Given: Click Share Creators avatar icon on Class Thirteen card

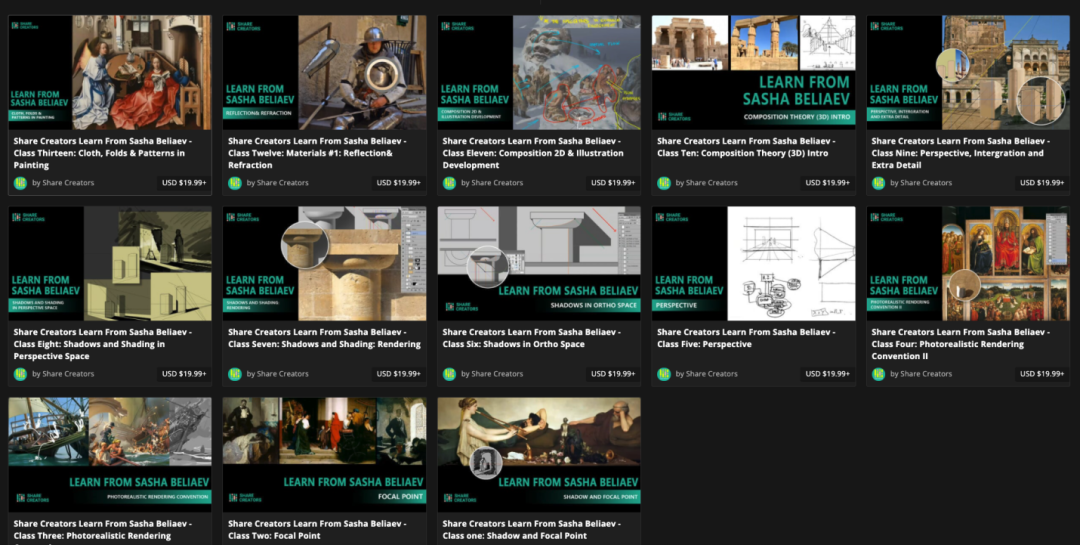Looking at the screenshot, I should click(20, 183).
